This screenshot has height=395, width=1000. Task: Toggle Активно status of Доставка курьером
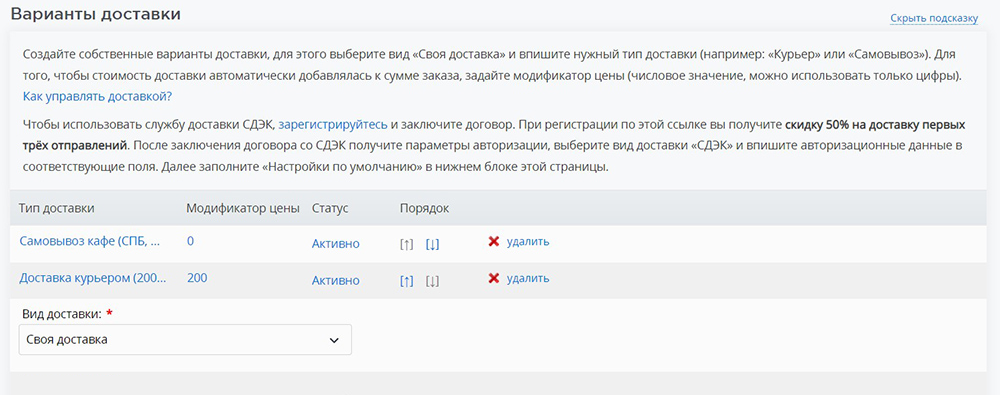tap(335, 281)
